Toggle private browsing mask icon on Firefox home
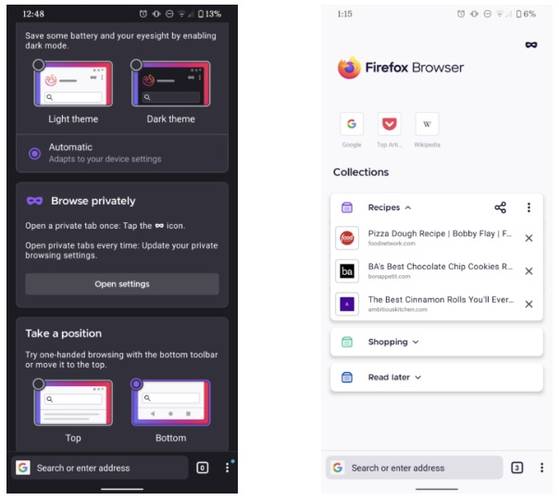Image resolution: width=559 pixels, height=500 pixels. coord(531,45)
